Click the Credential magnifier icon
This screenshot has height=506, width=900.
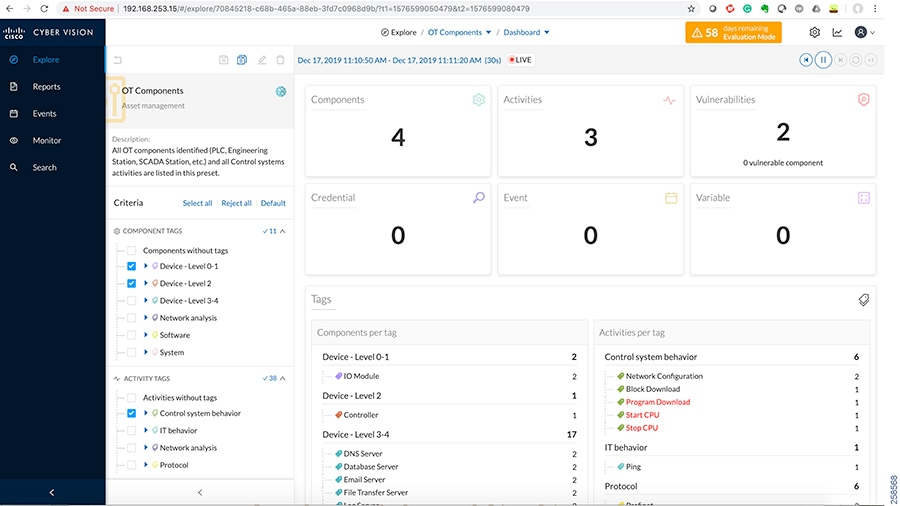click(x=479, y=198)
